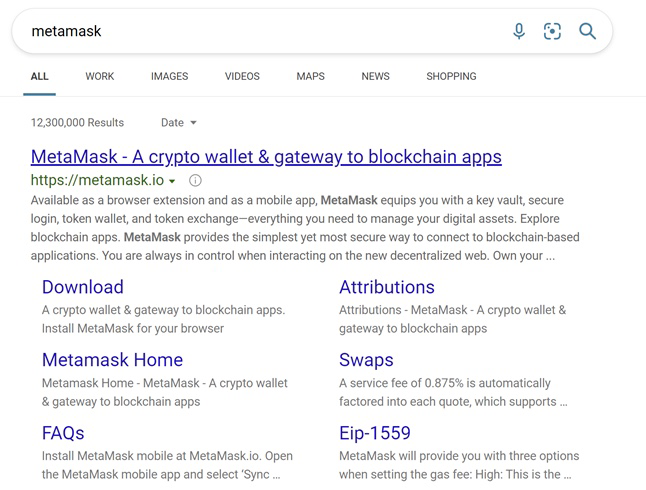Click the info icon beside metamask.io
646x490 pixels.
(195, 181)
